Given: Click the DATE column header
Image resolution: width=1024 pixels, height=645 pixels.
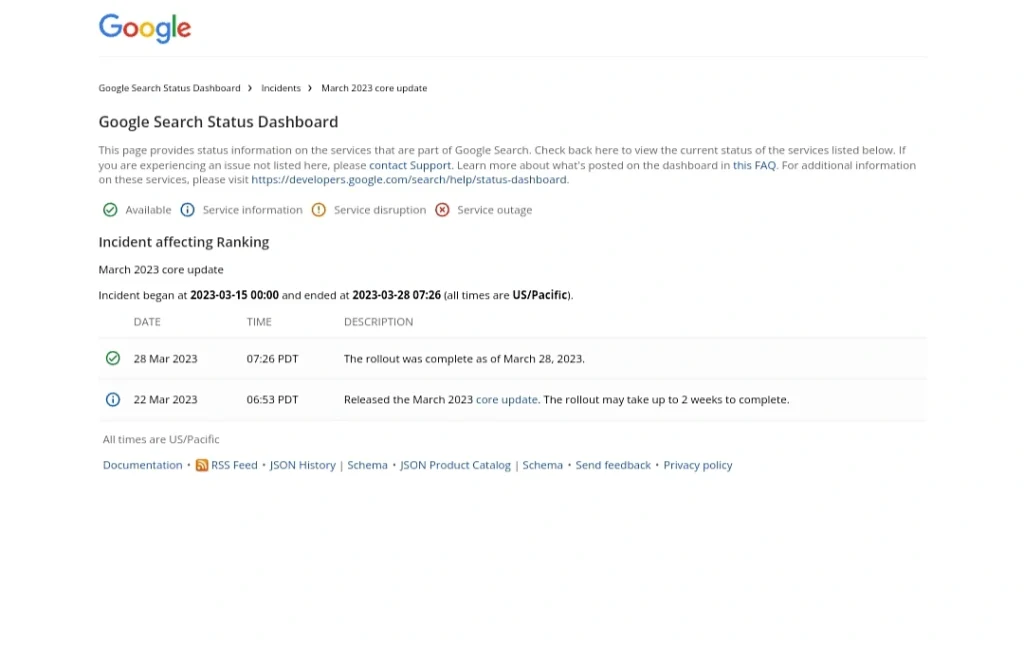Looking at the screenshot, I should 147,322.
